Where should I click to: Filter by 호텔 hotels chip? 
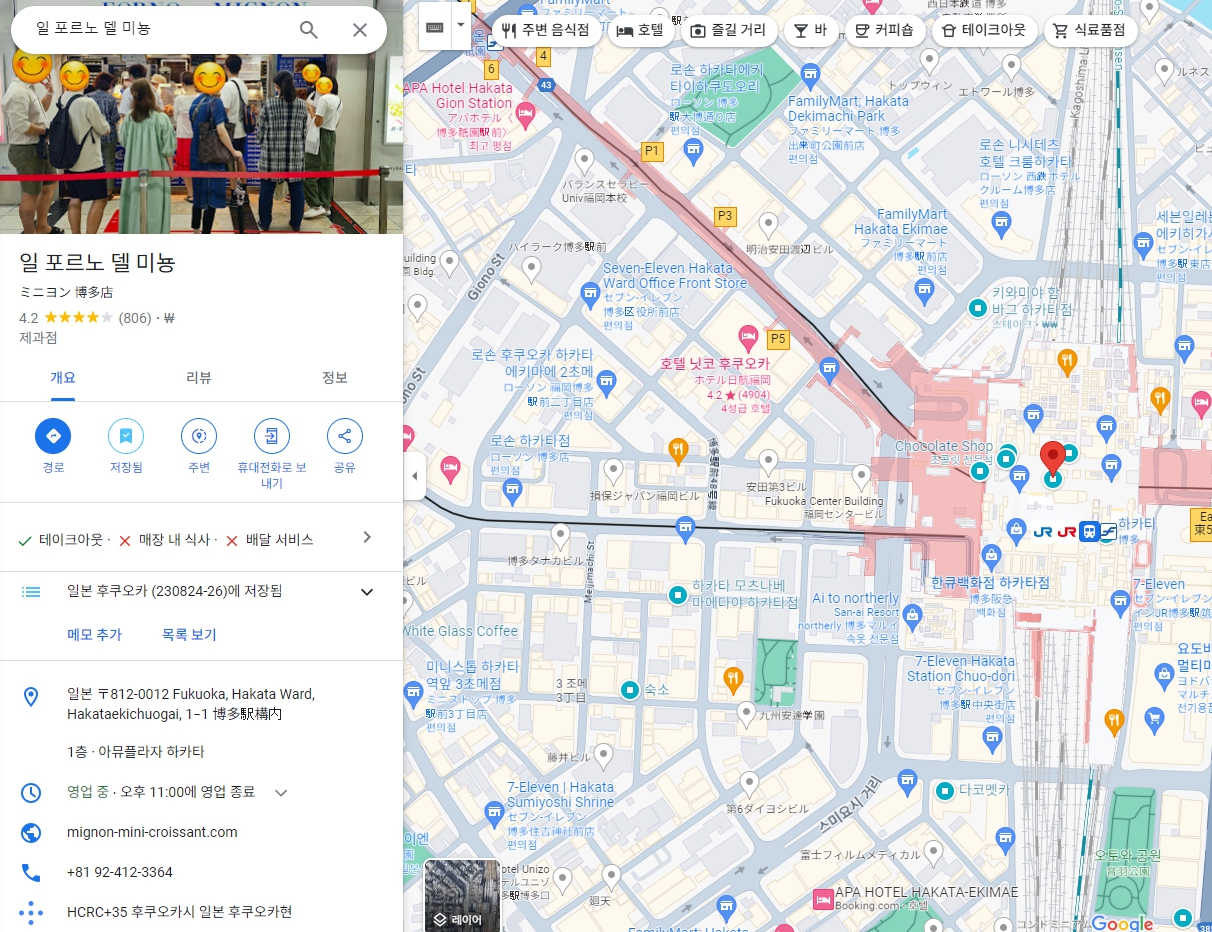click(x=639, y=30)
